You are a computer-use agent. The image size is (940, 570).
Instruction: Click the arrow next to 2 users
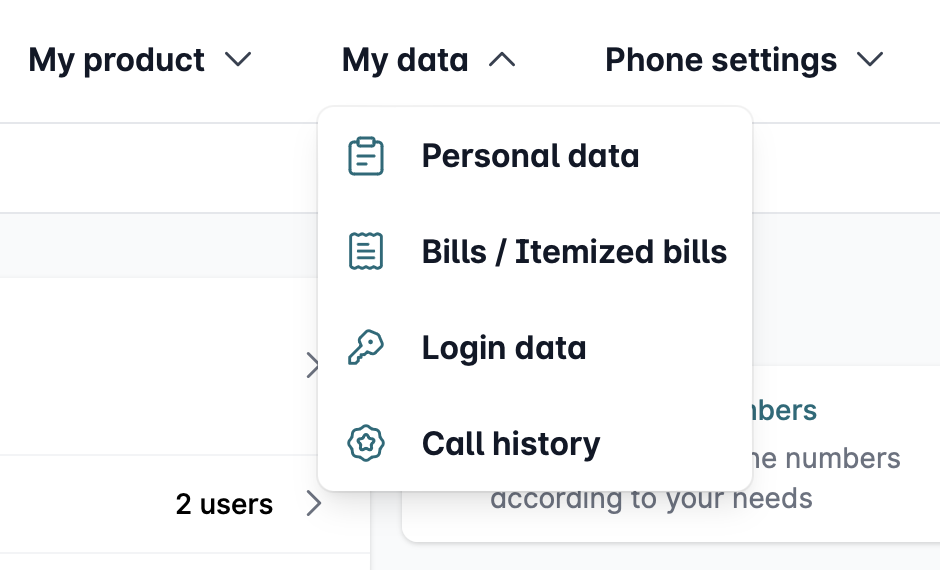[x=313, y=504]
